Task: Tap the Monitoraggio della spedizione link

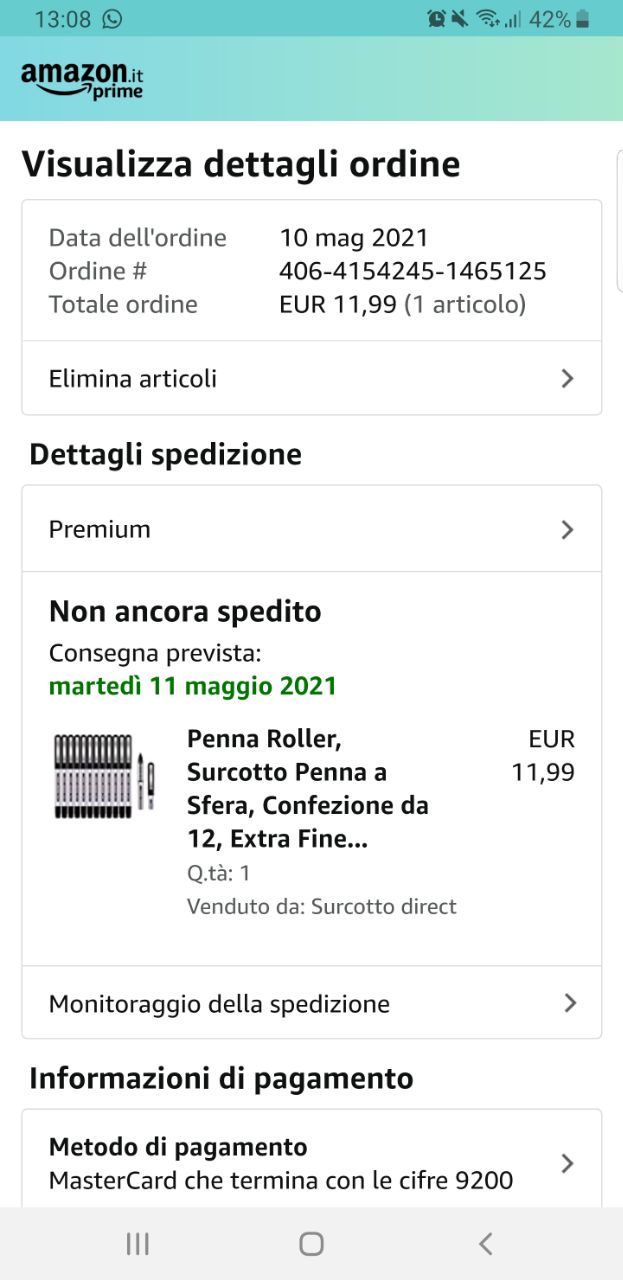Action: point(219,1003)
